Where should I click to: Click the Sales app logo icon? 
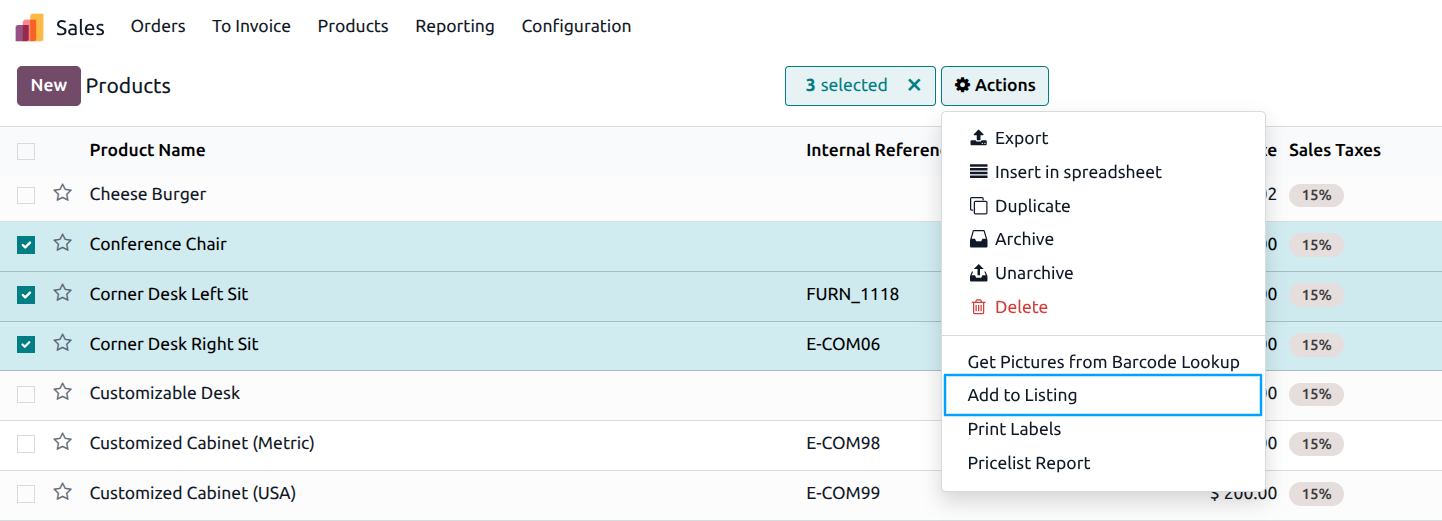pyautogui.click(x=29, y=27)
